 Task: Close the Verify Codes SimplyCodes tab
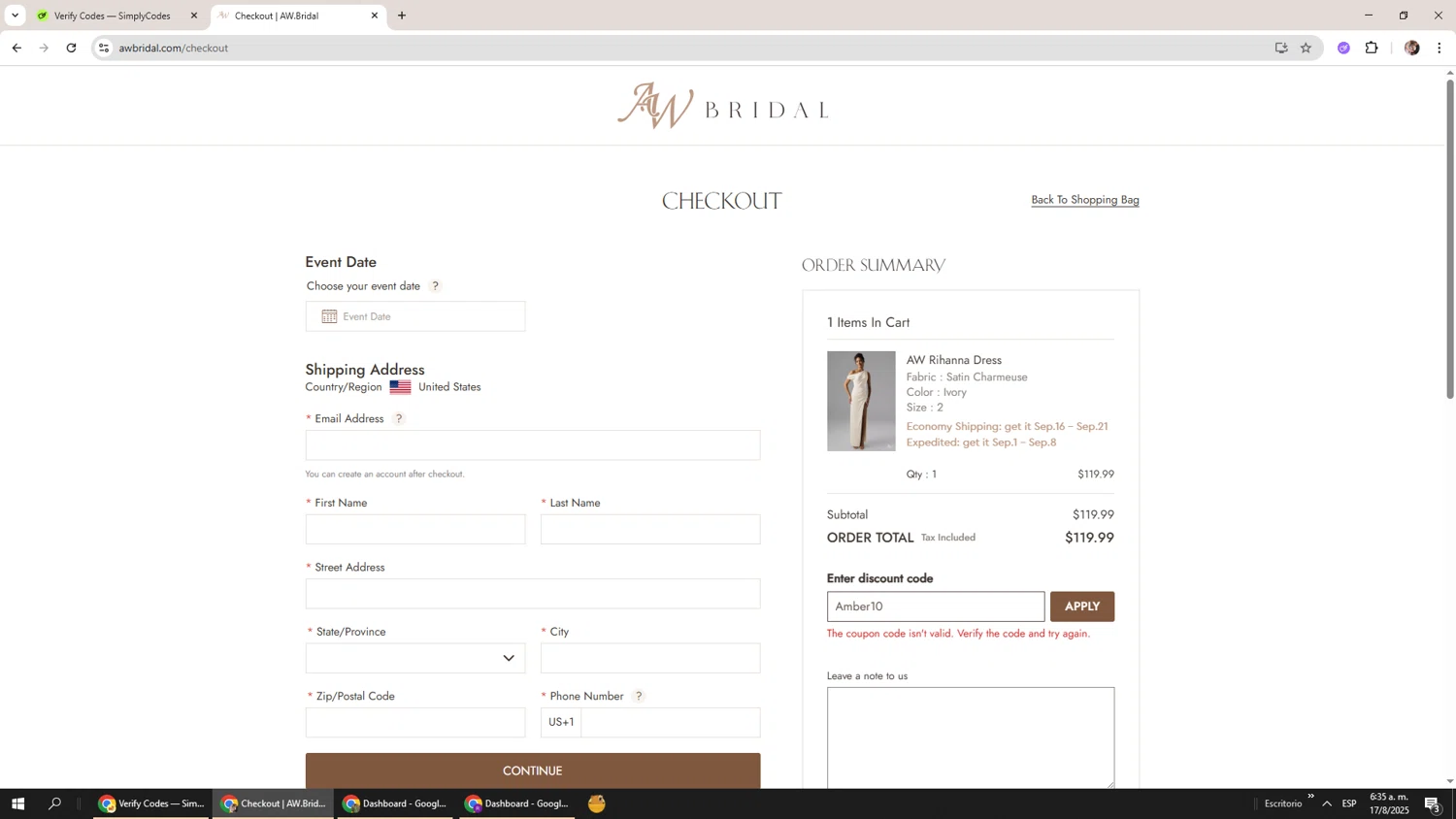[x=194, y=16]
